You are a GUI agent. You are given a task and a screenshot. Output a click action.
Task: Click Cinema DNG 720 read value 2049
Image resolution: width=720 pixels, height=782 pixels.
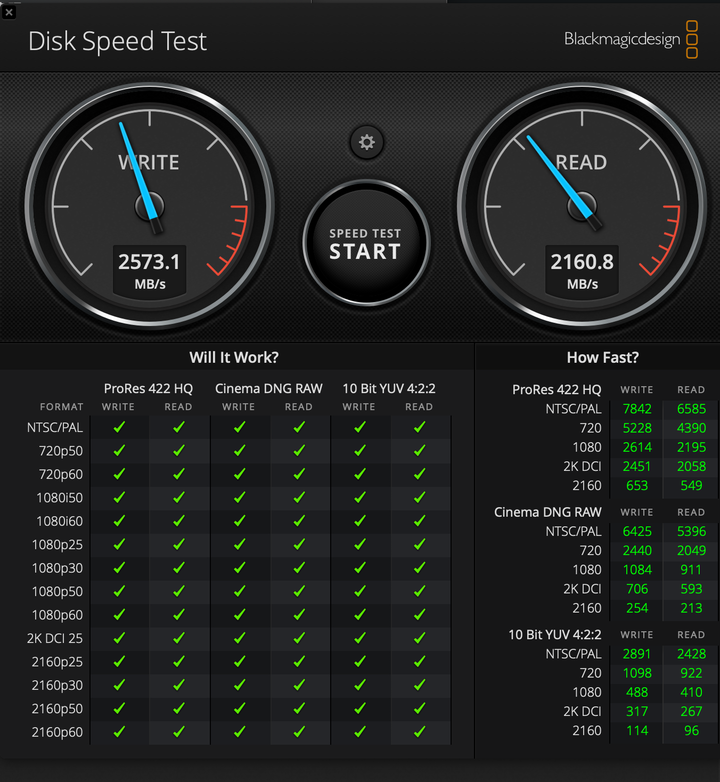(x=691, y=551)
